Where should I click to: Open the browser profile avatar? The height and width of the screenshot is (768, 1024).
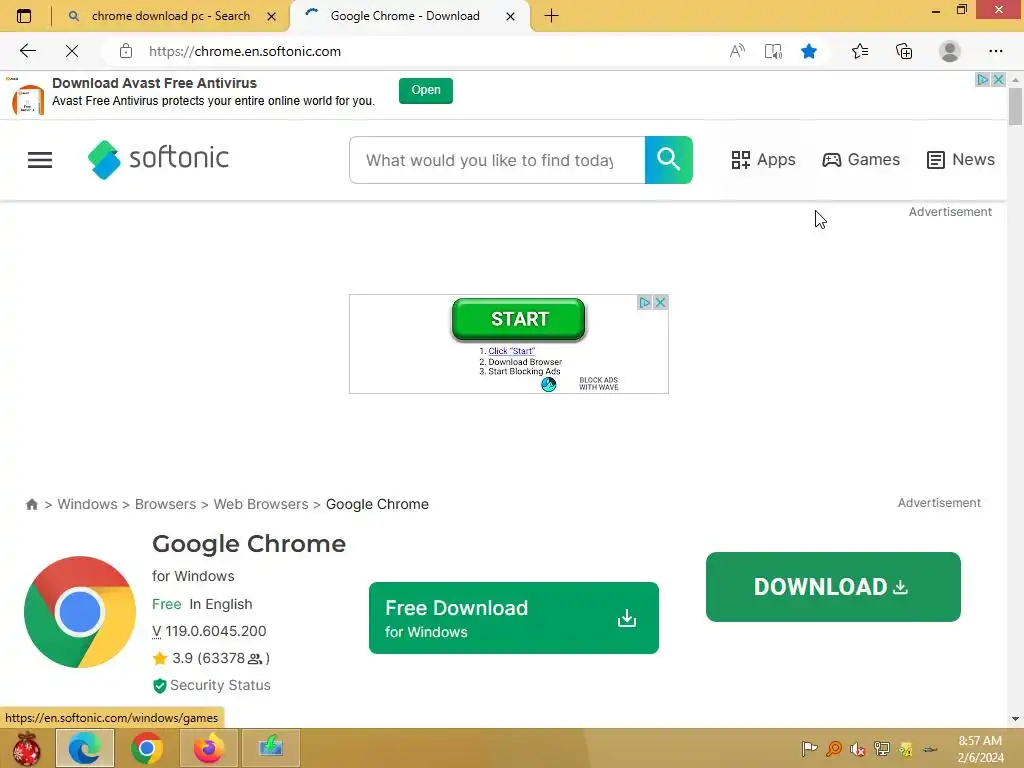pyautogui.click(x=950, y=51)
